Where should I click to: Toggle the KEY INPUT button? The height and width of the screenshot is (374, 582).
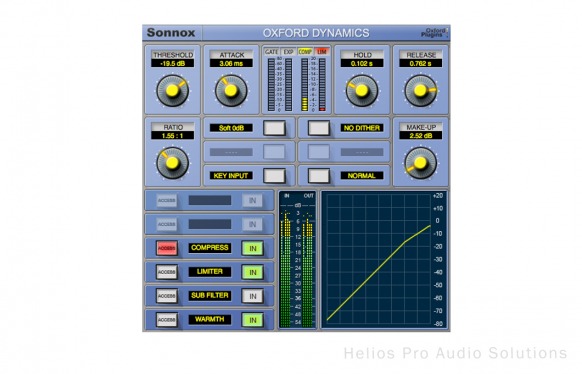(x=274, y=176)
